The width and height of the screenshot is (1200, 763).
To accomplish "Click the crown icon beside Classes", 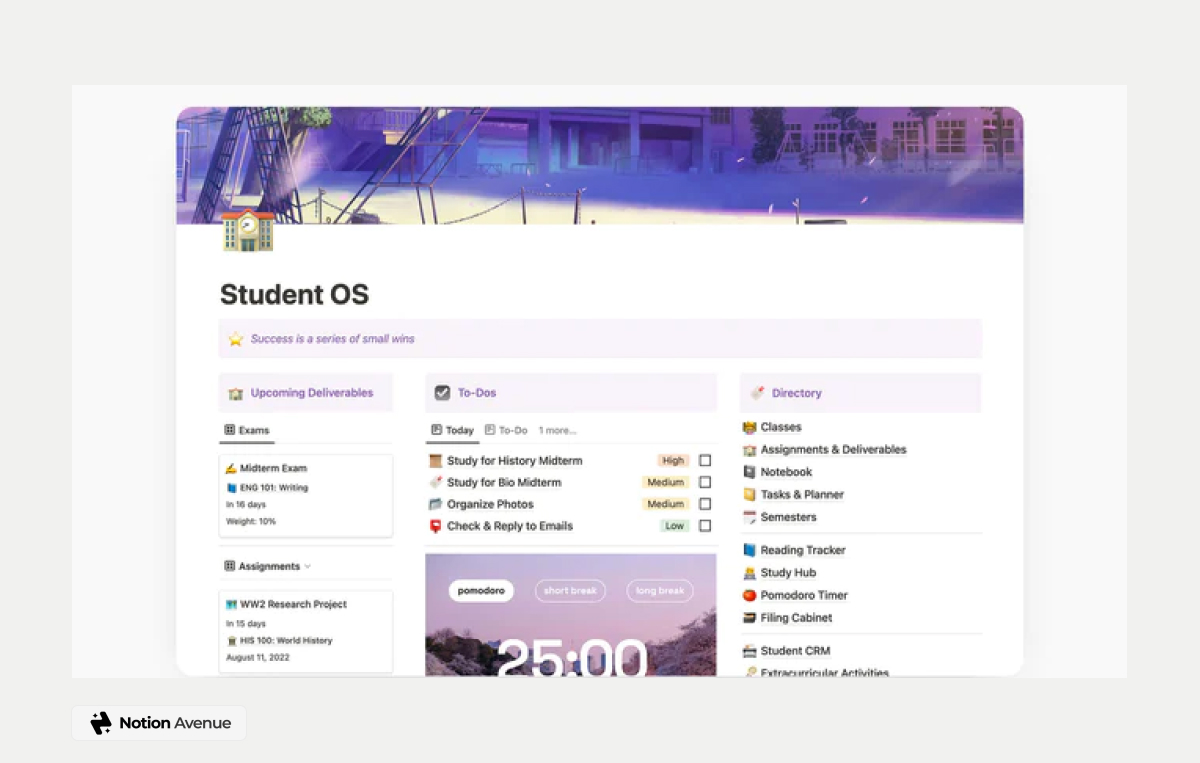I will pos(752,426).
